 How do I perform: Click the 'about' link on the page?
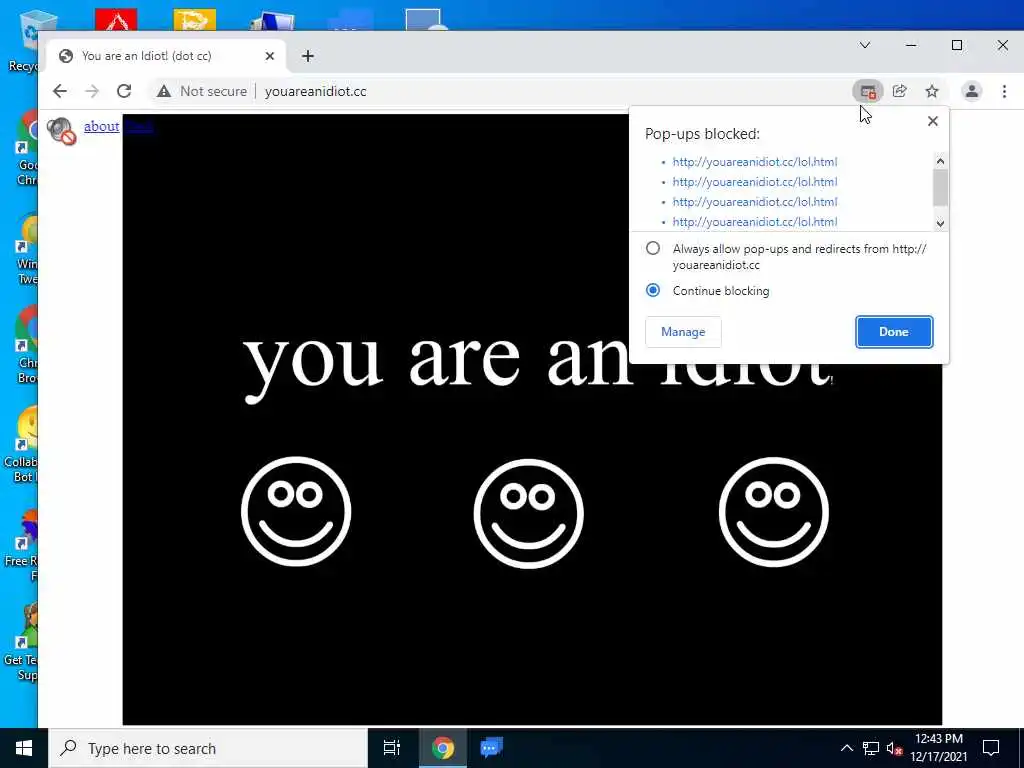point(101,127)
